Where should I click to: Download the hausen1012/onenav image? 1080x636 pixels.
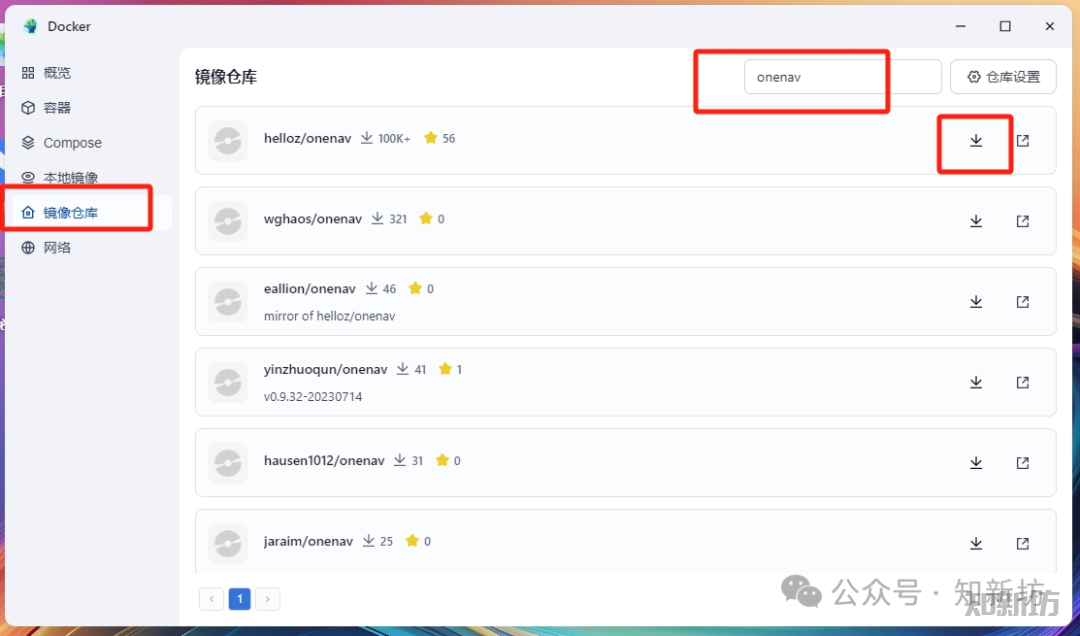point(976,463)
